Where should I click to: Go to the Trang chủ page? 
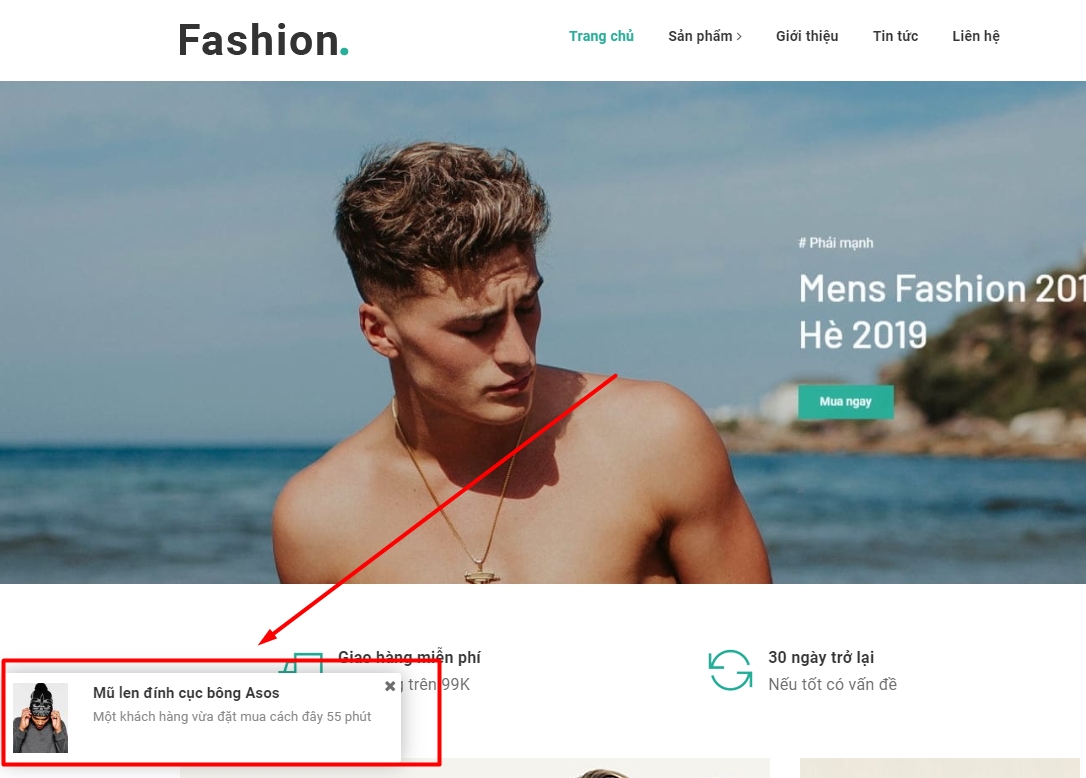pyautogui.click(x=601, y=36)
